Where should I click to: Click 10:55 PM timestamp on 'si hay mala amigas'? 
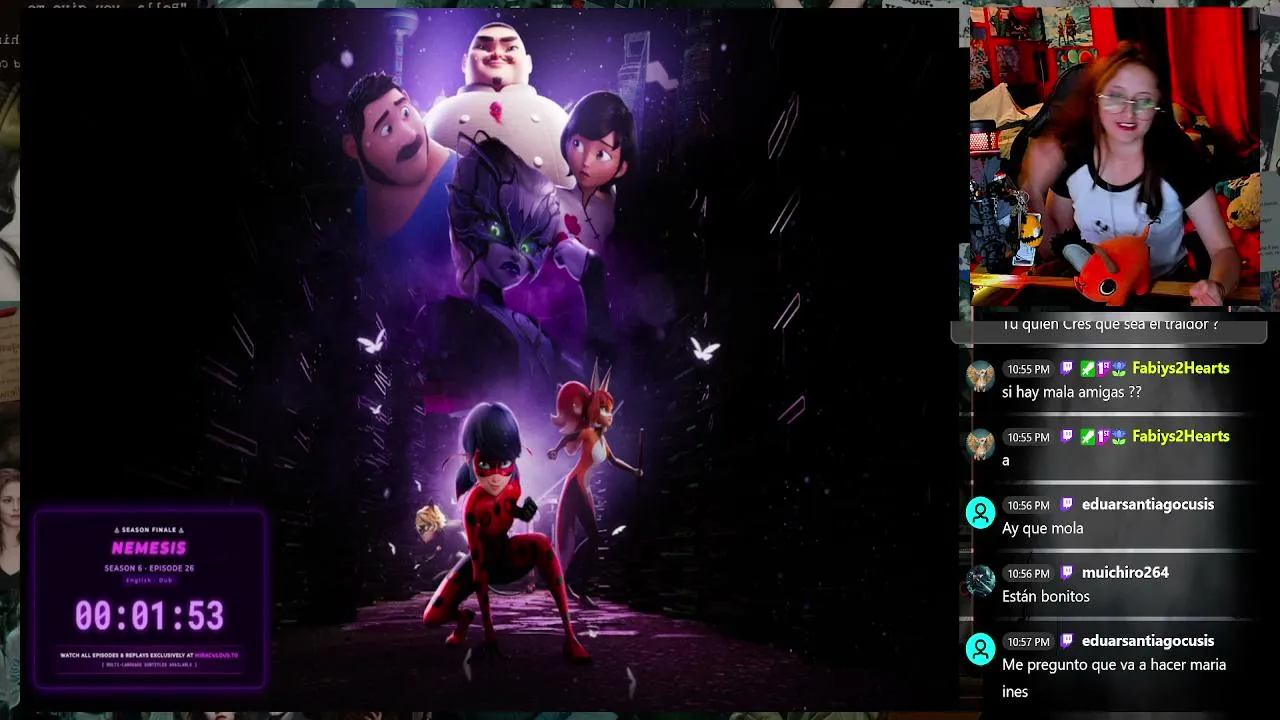1028,369
